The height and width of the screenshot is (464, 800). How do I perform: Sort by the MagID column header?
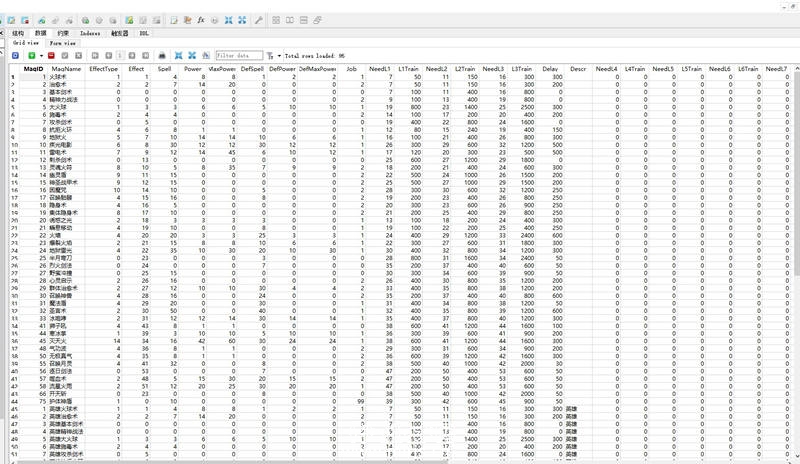pyautogui.click(x=33, y=69)
